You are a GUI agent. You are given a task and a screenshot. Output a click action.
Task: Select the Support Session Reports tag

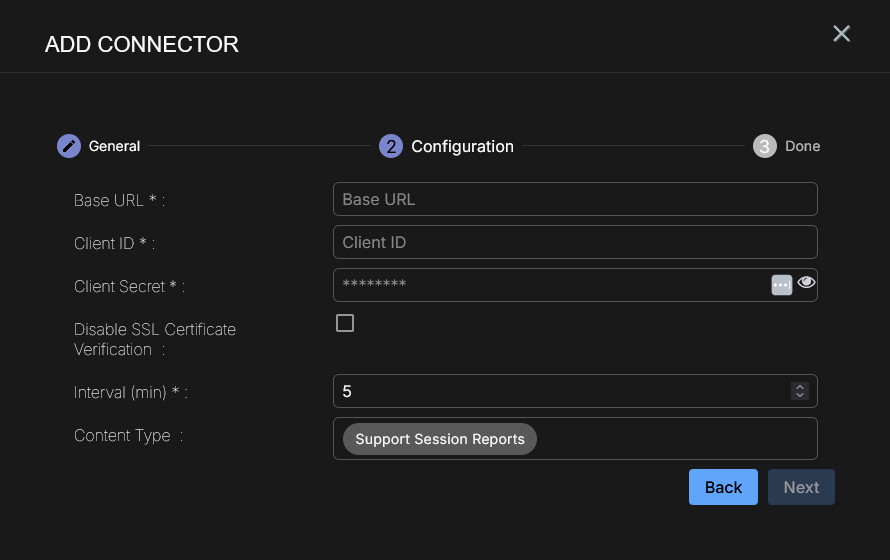pyautogui.click(x=440, y=439)
